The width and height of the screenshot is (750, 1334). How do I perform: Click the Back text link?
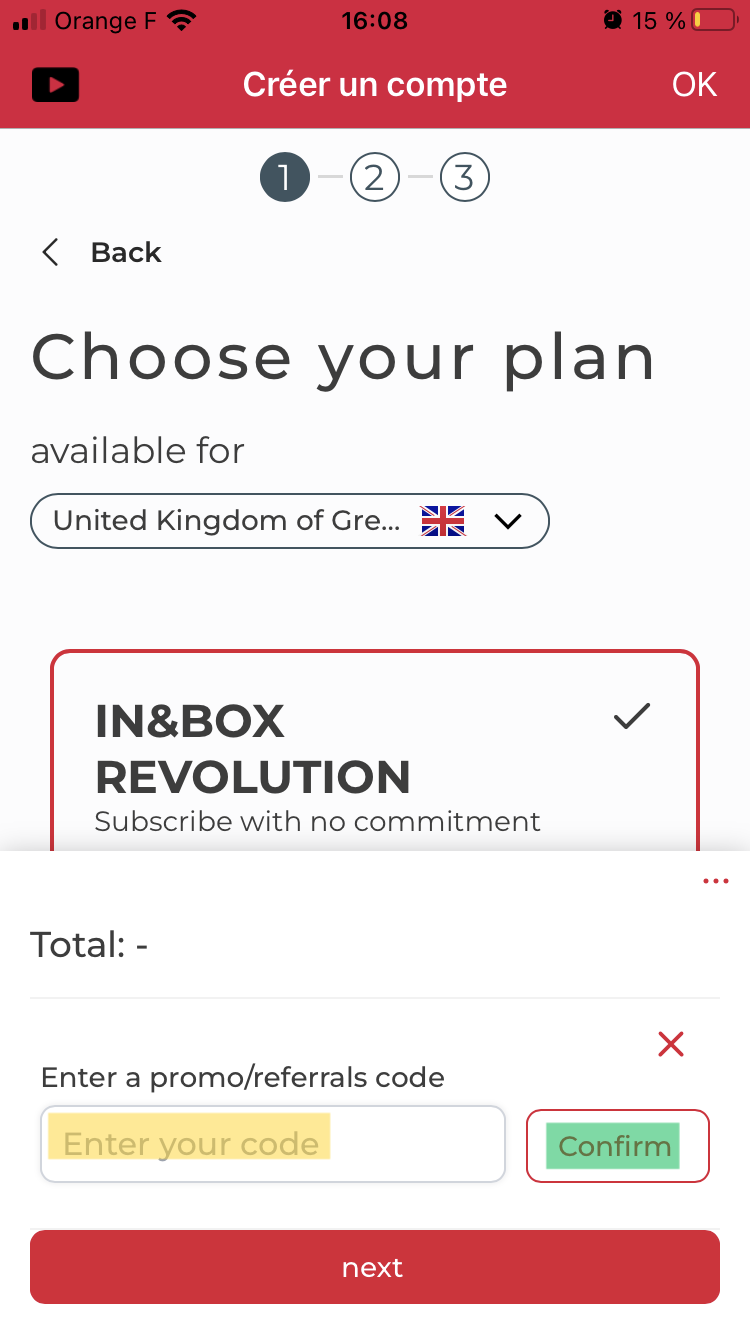point(126,252)
